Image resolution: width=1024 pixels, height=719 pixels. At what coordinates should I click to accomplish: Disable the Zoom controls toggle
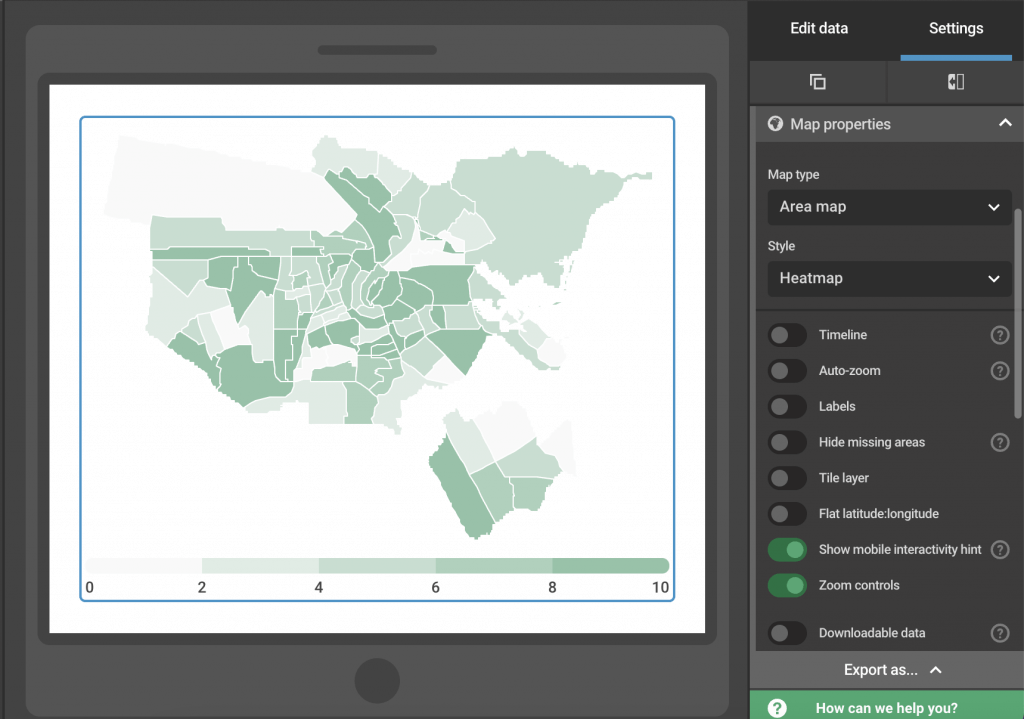[787, 585]
